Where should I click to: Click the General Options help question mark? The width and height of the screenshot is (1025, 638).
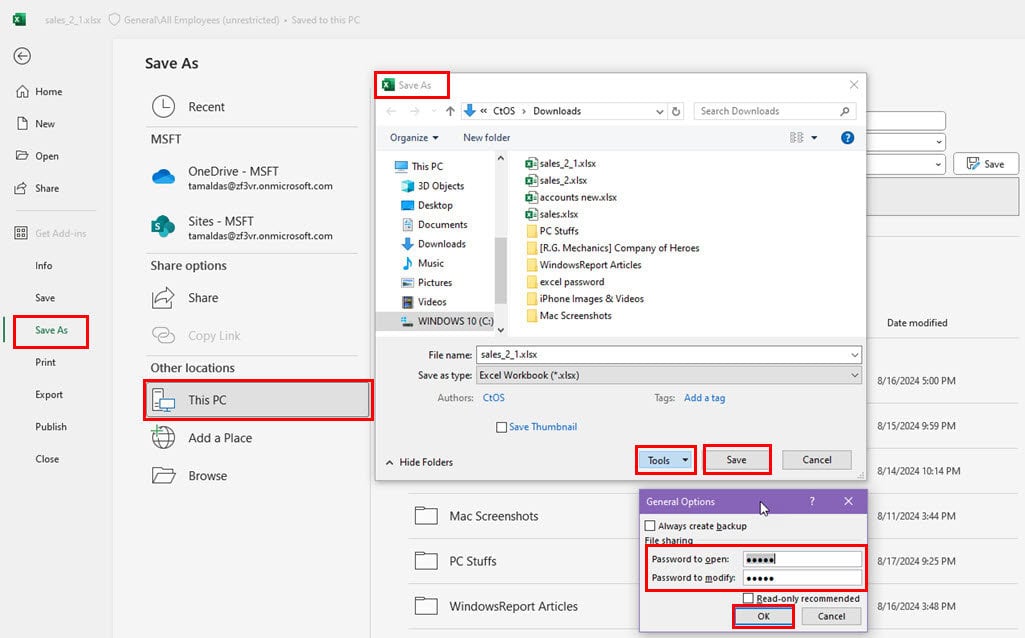[813, 501]
